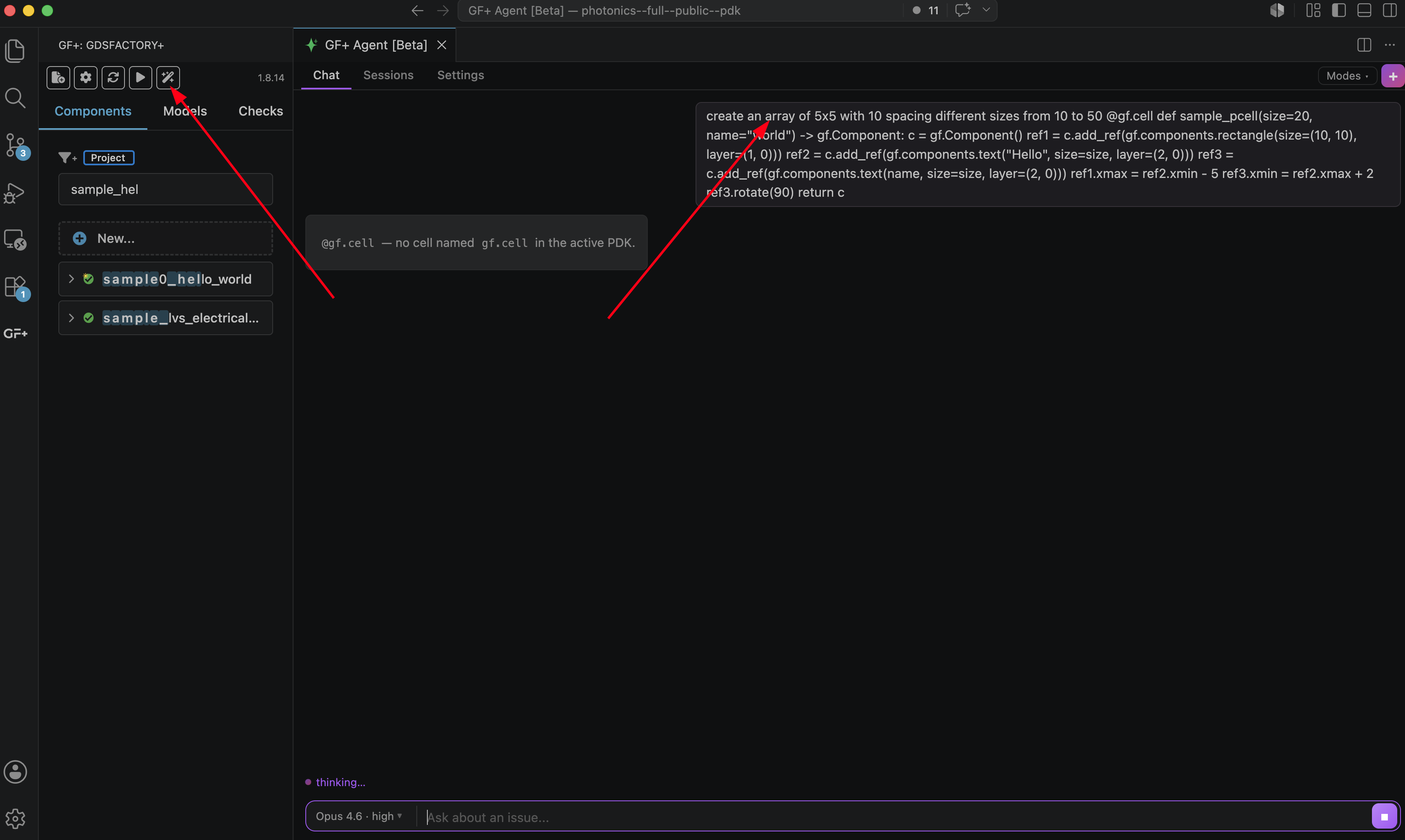Go back with the left arrow
The image size is (1405, 840).
[x=417, y=11]
